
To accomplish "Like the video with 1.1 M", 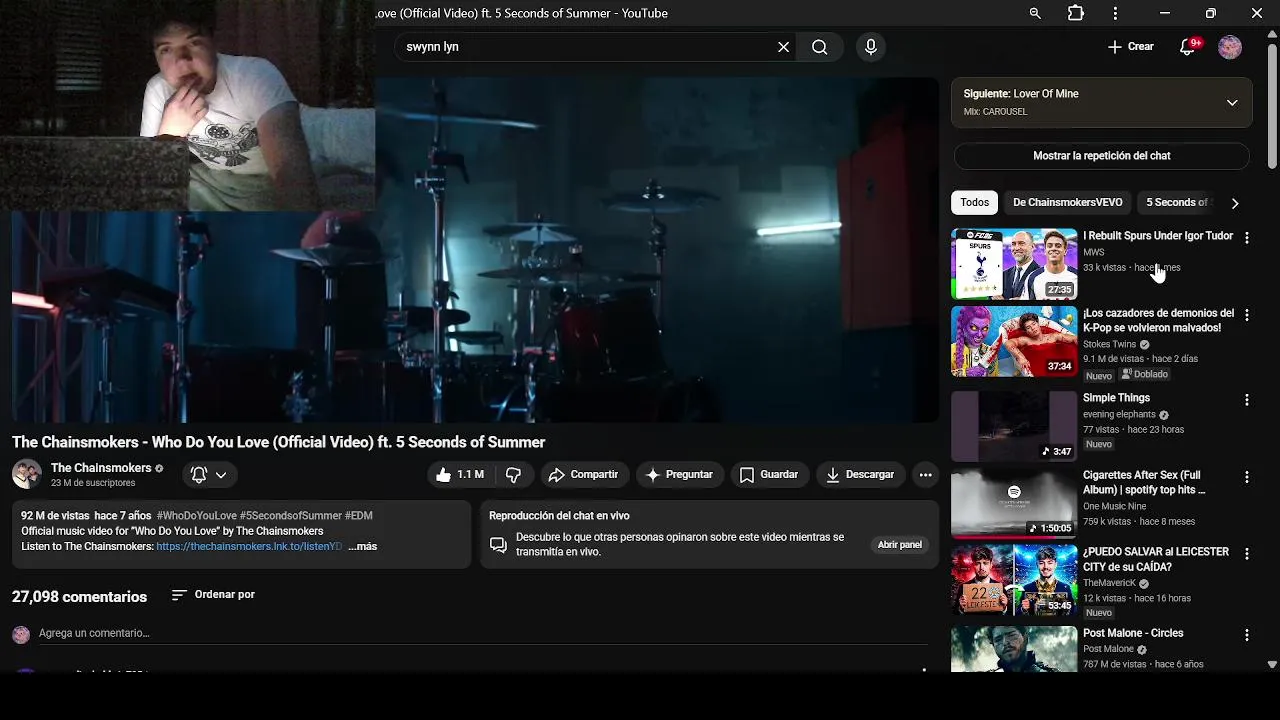I will pos(459,475).
